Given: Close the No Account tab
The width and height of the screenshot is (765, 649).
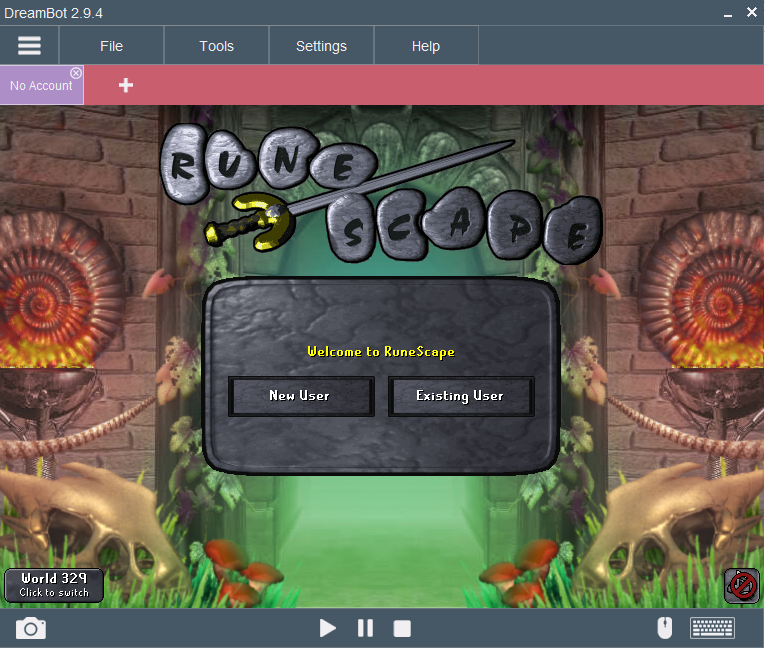Looking at the screenshot, I should pyautogui.click(x=76, y=73).
